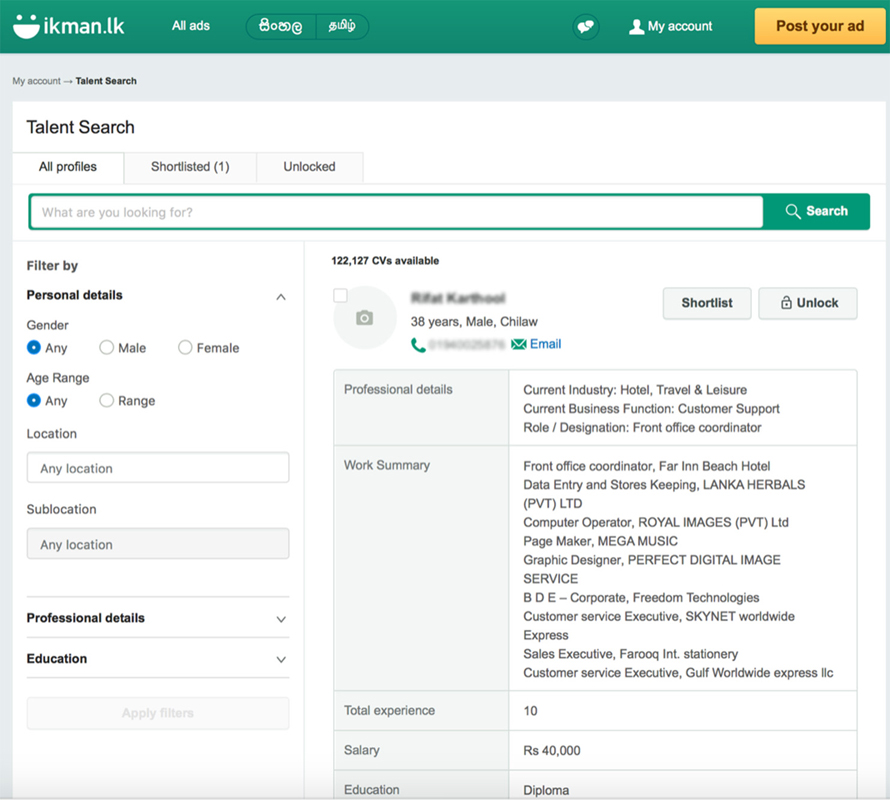Click the My account text link
Image resolution: width=890 pixels, height=800 pixels.
coord(679,27)
